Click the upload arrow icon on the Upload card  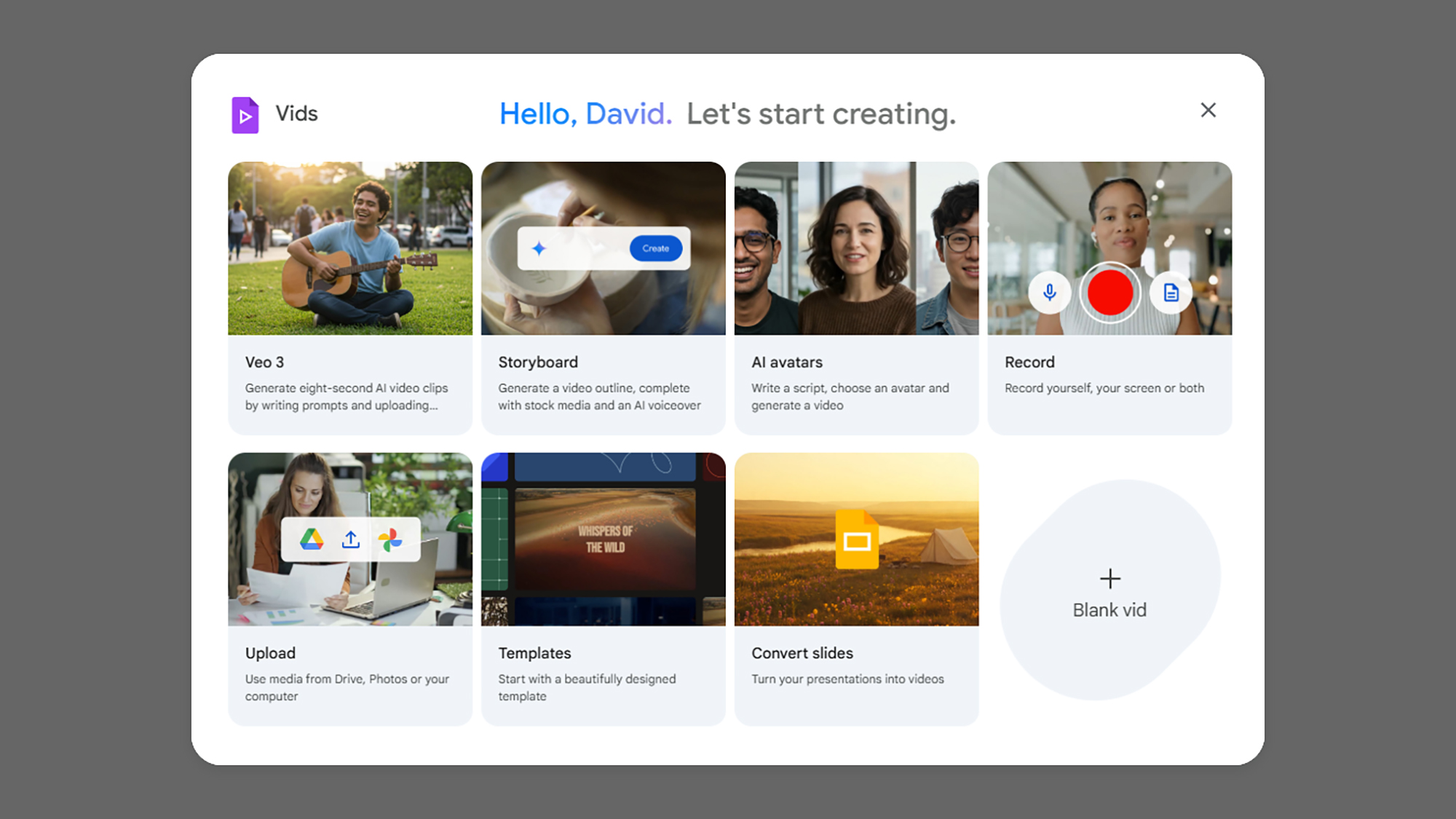coord(351,539)
